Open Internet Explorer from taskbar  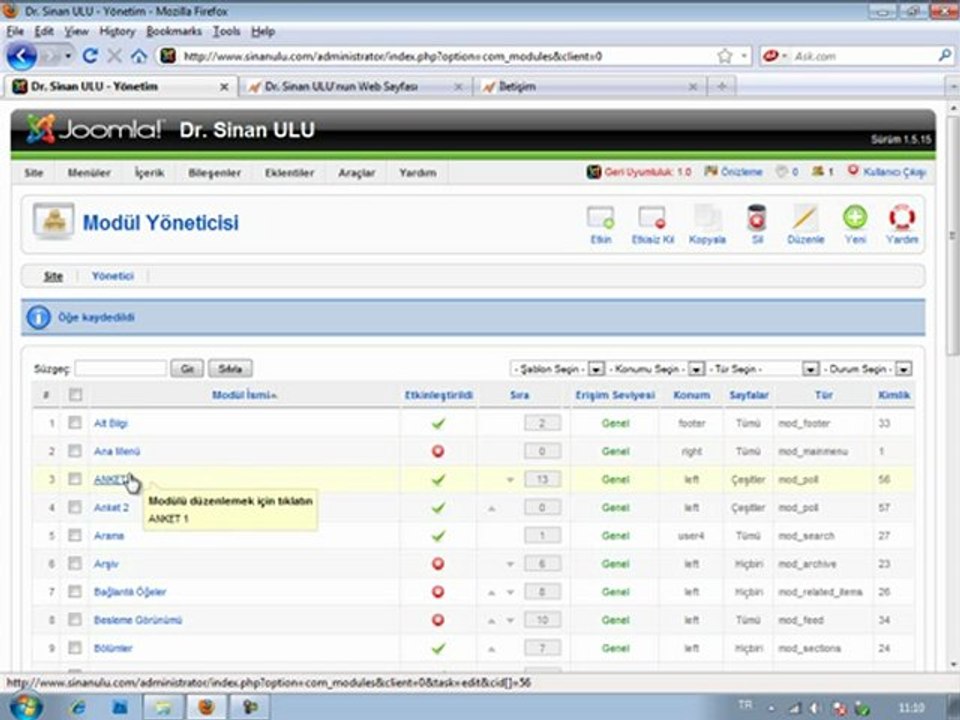(78, 707)
